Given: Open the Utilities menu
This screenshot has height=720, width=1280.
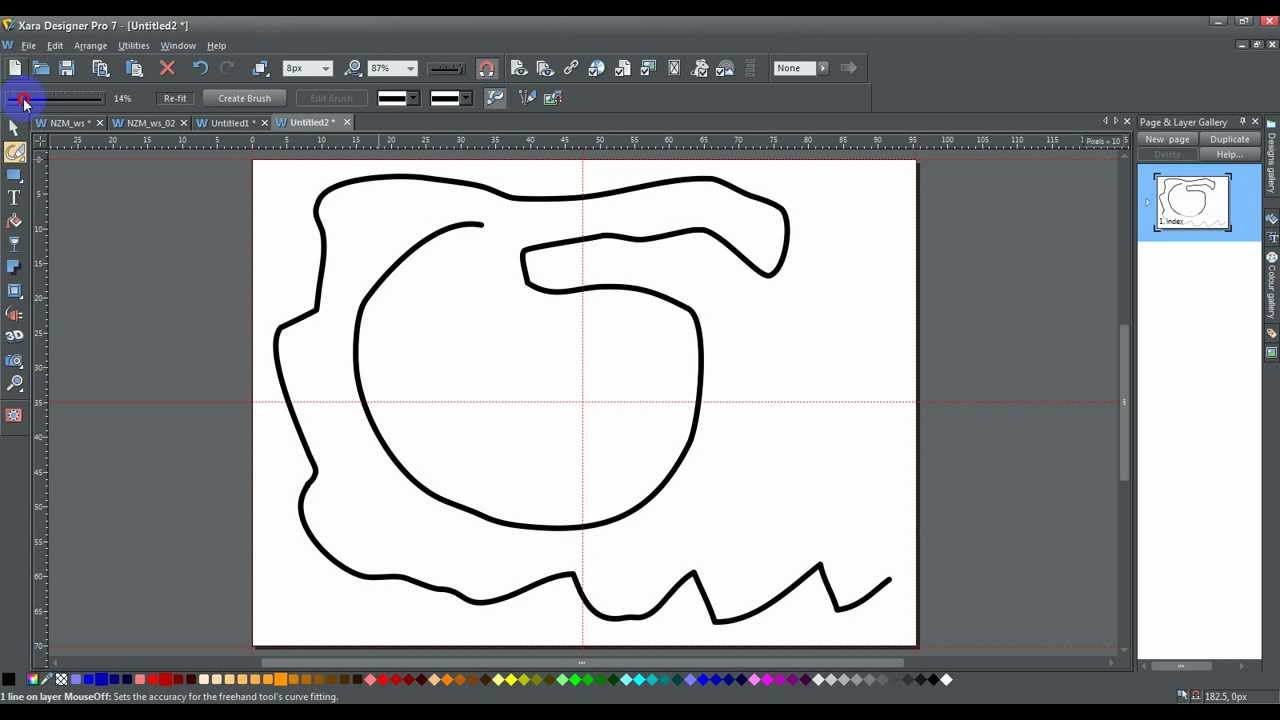Looking at the screenshot, I should tap(133, 45).
